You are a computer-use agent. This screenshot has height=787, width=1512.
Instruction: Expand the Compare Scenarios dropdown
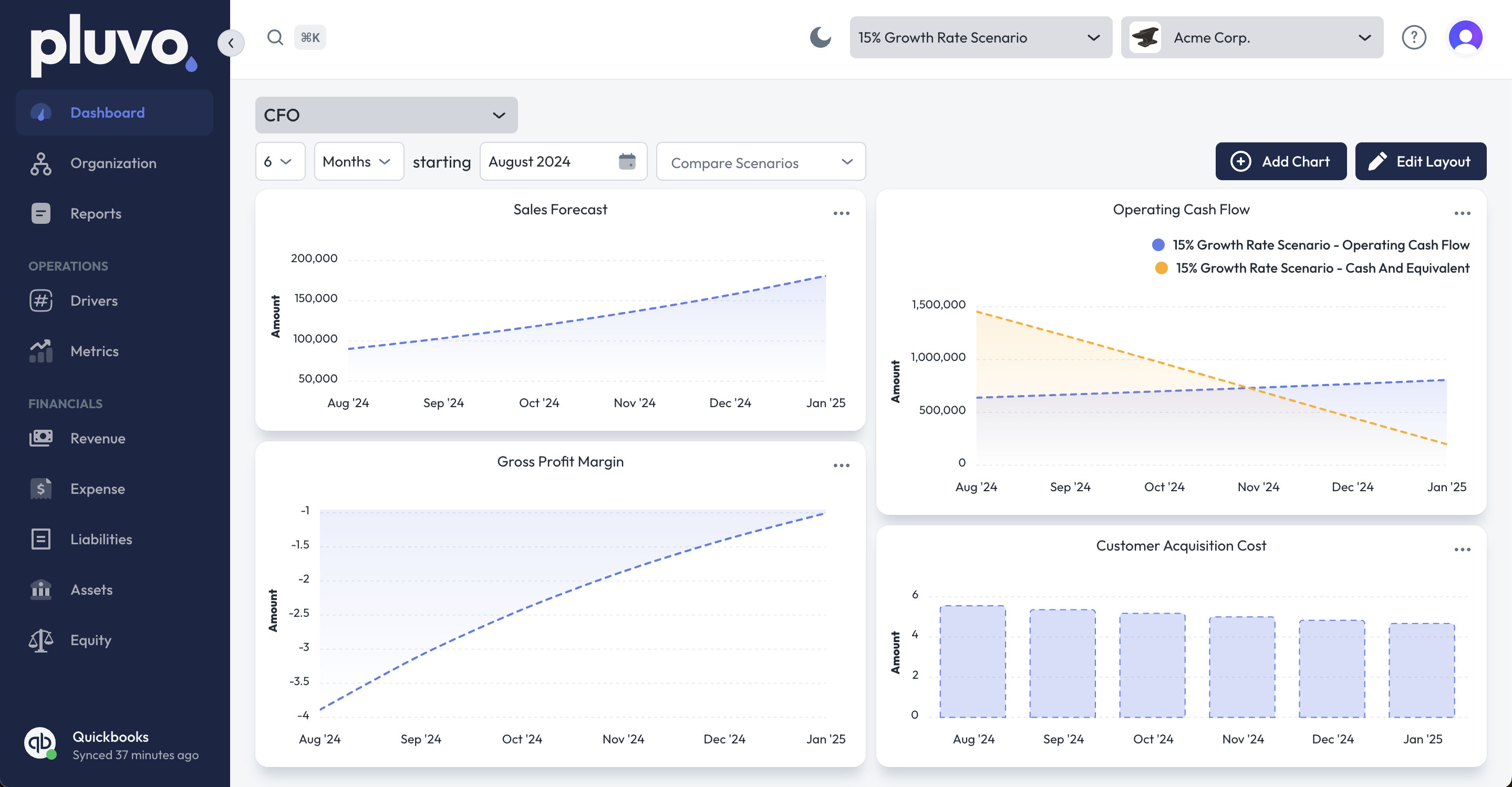760,162
